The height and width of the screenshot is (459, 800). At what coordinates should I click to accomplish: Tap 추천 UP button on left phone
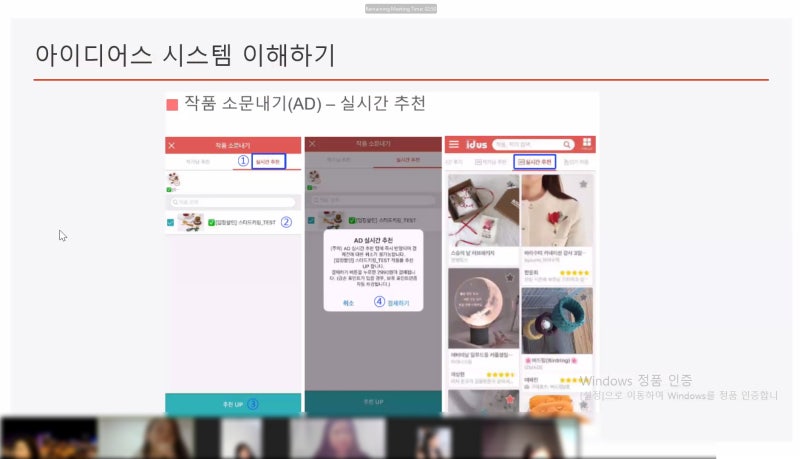click(233, 404)
